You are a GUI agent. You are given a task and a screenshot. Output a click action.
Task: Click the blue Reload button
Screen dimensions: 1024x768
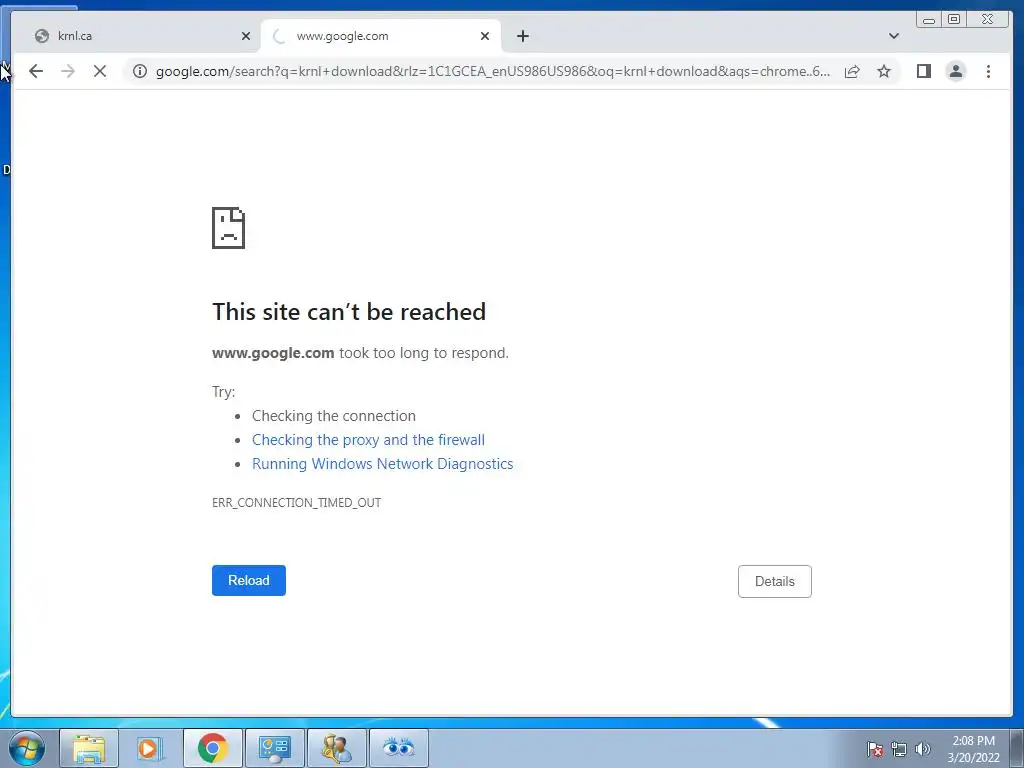pos(249,580)
